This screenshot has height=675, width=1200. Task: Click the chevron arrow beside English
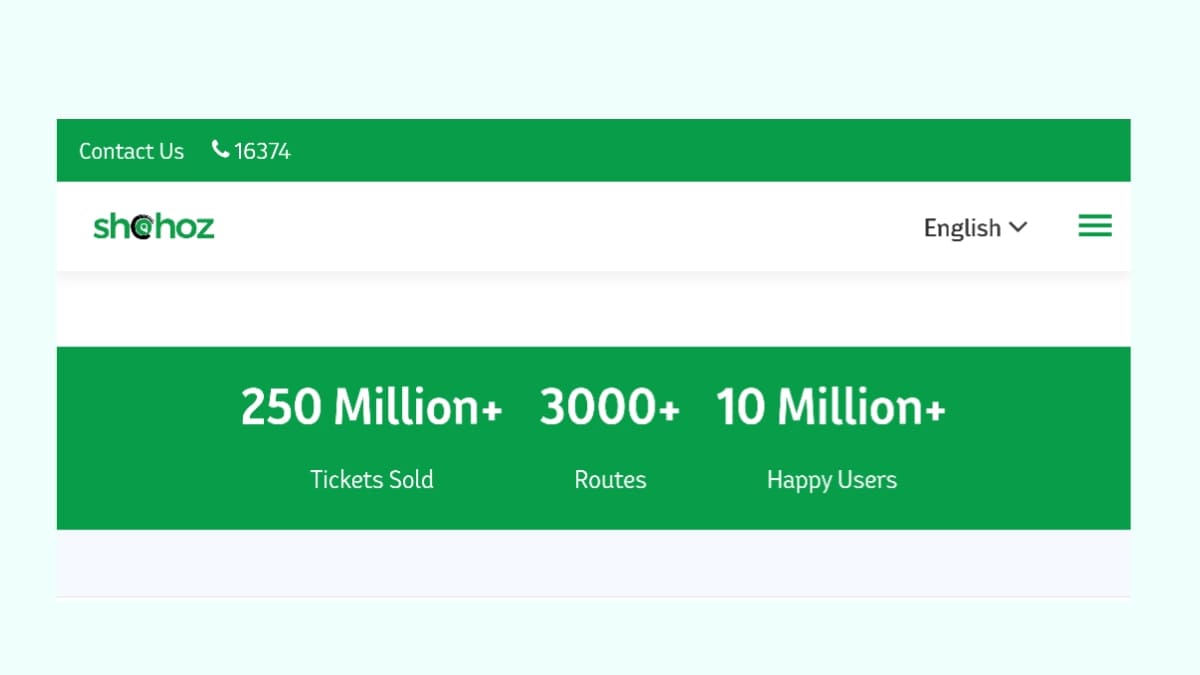(1018, 227)
